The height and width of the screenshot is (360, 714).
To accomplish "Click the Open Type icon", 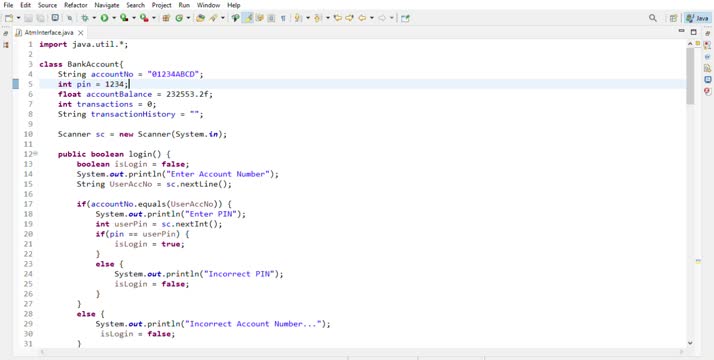I will point(199,18).
